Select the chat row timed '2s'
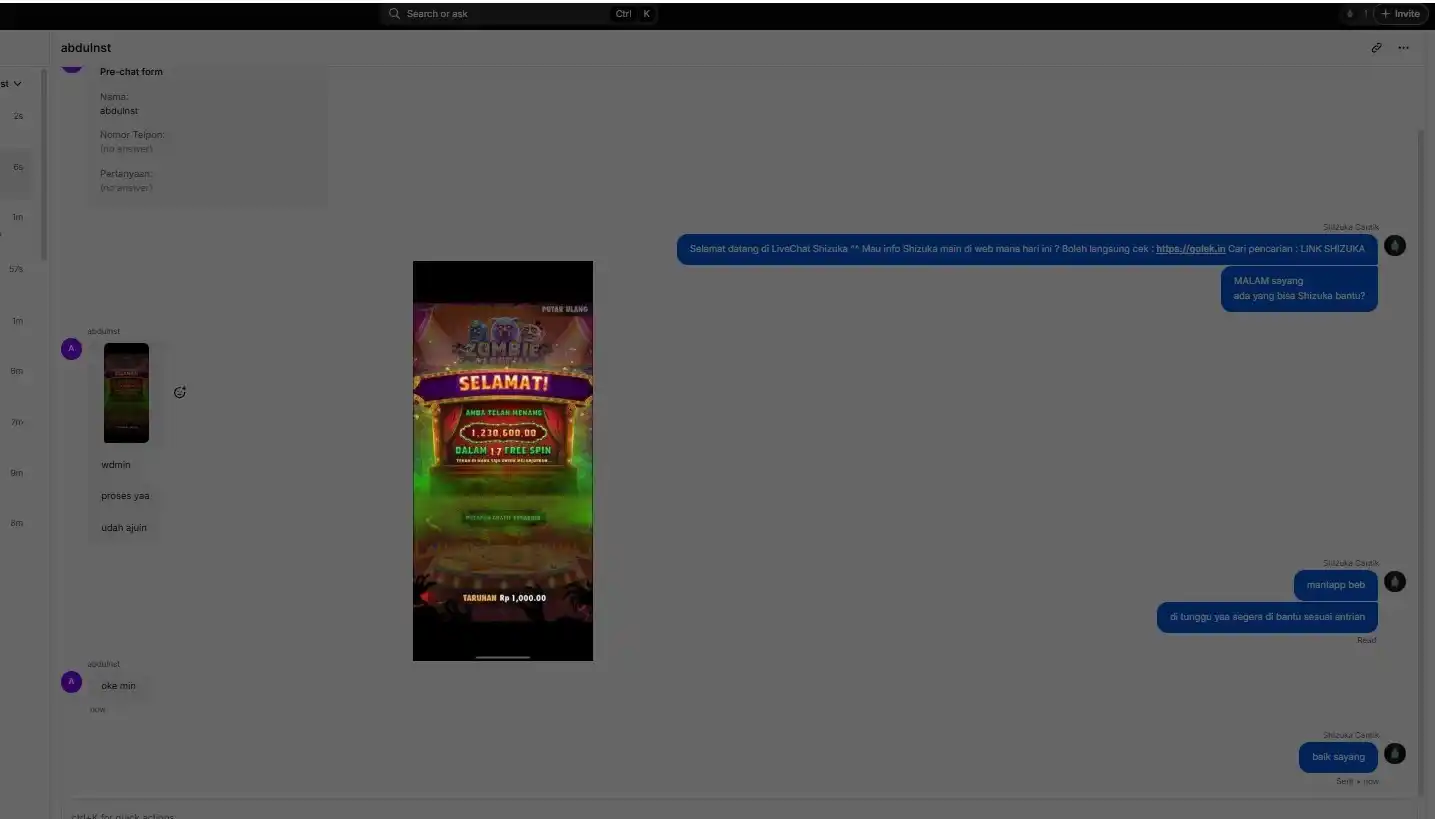This screenshot has width=1435, height=819. tap(16, 116)
